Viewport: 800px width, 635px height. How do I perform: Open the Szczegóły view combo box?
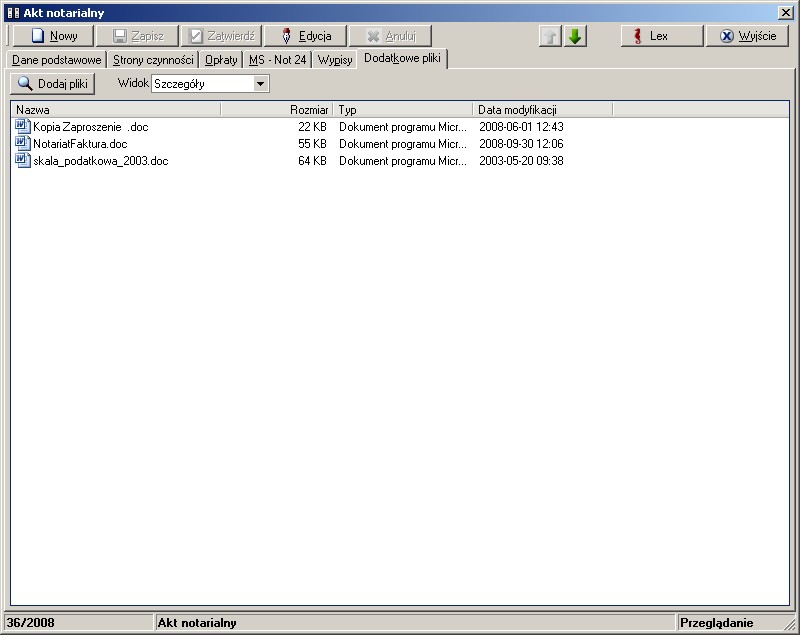202,84
